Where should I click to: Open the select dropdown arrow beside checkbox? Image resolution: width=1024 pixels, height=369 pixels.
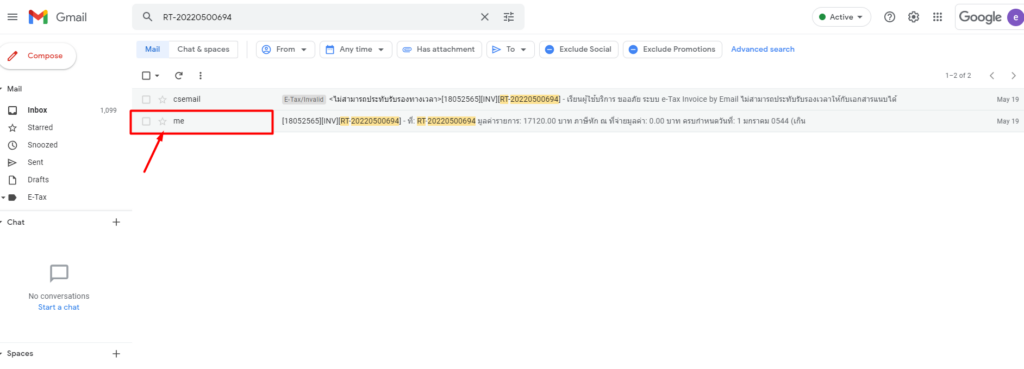[157, 76]
